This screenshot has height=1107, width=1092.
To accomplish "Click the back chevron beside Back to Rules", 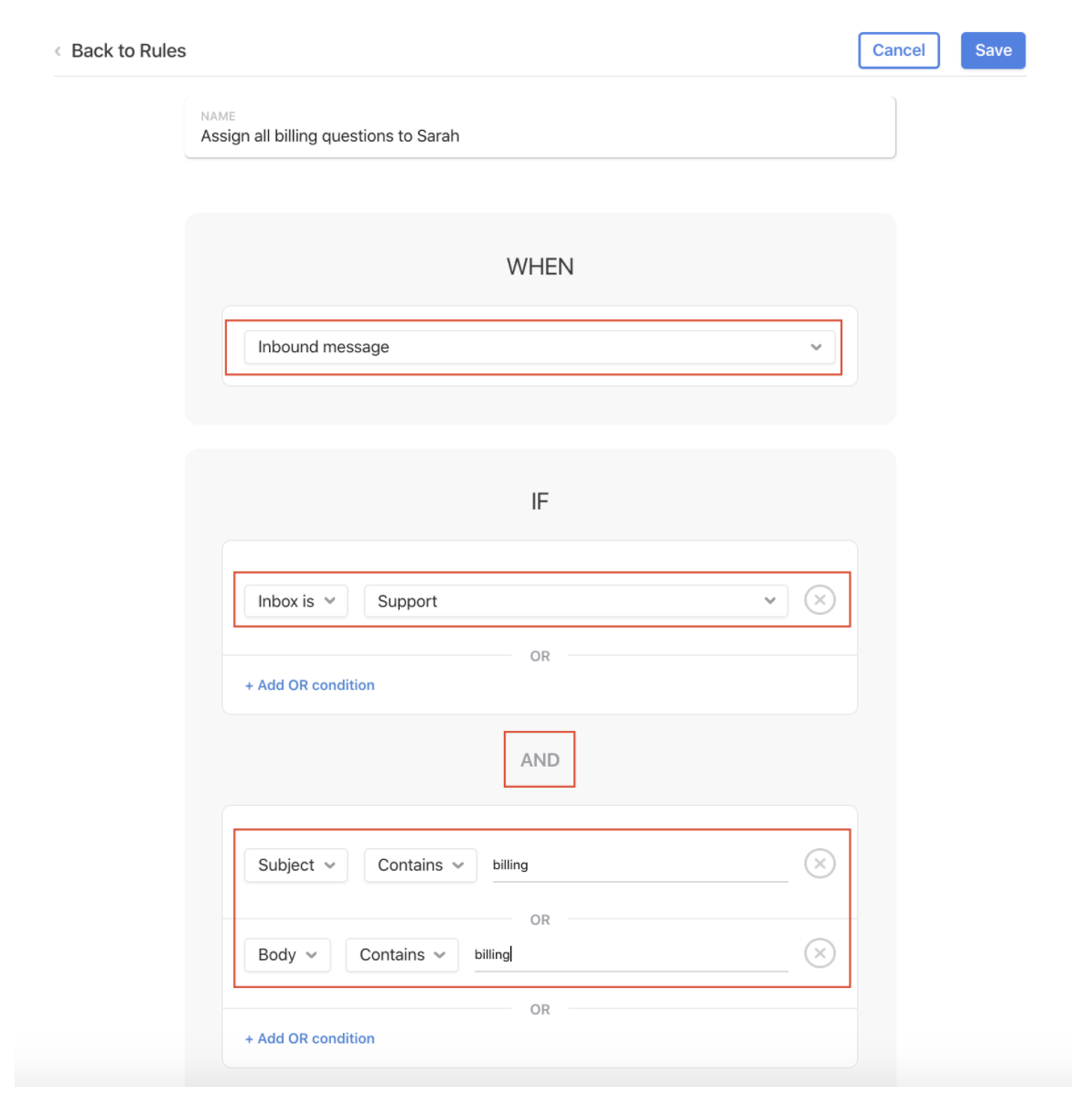I will coord(58,51).
